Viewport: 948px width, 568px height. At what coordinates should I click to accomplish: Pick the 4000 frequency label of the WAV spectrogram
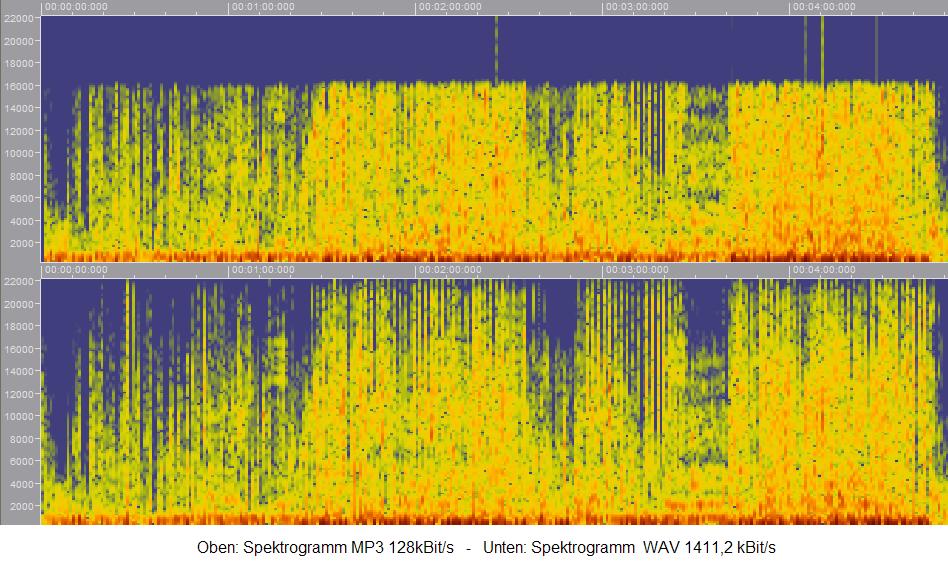tap(21, 484)
